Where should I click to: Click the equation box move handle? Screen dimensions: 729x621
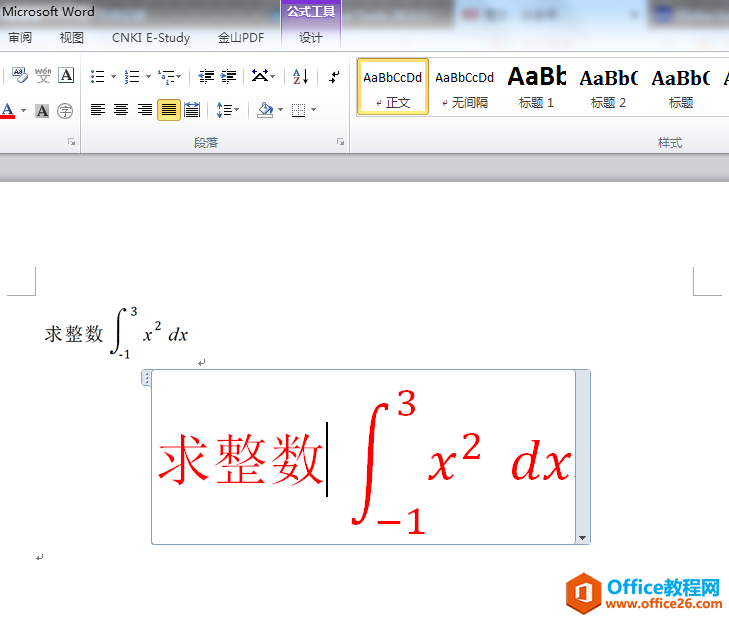pos(146,378)
